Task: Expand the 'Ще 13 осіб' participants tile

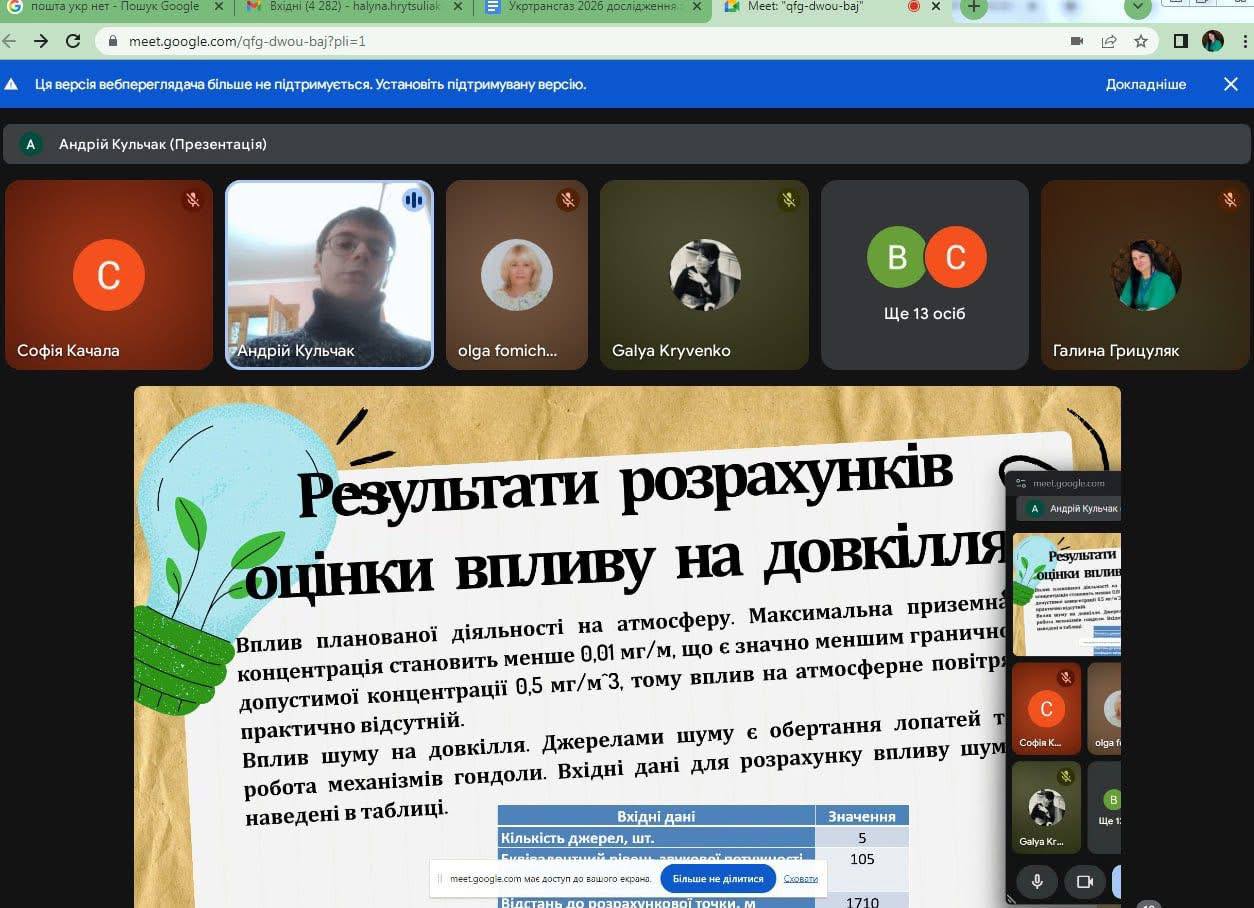Action: coord(925,275)
